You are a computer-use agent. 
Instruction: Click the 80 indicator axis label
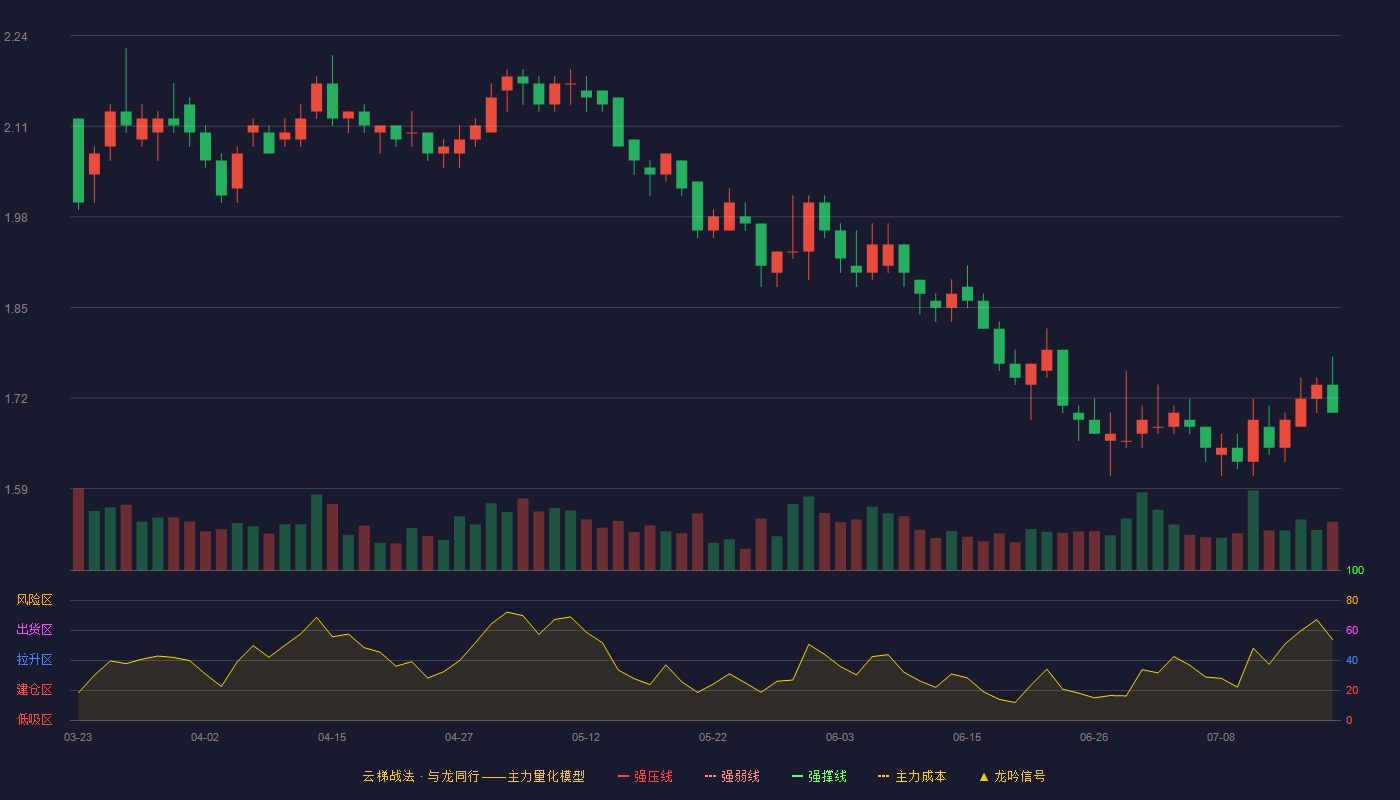1352,601
